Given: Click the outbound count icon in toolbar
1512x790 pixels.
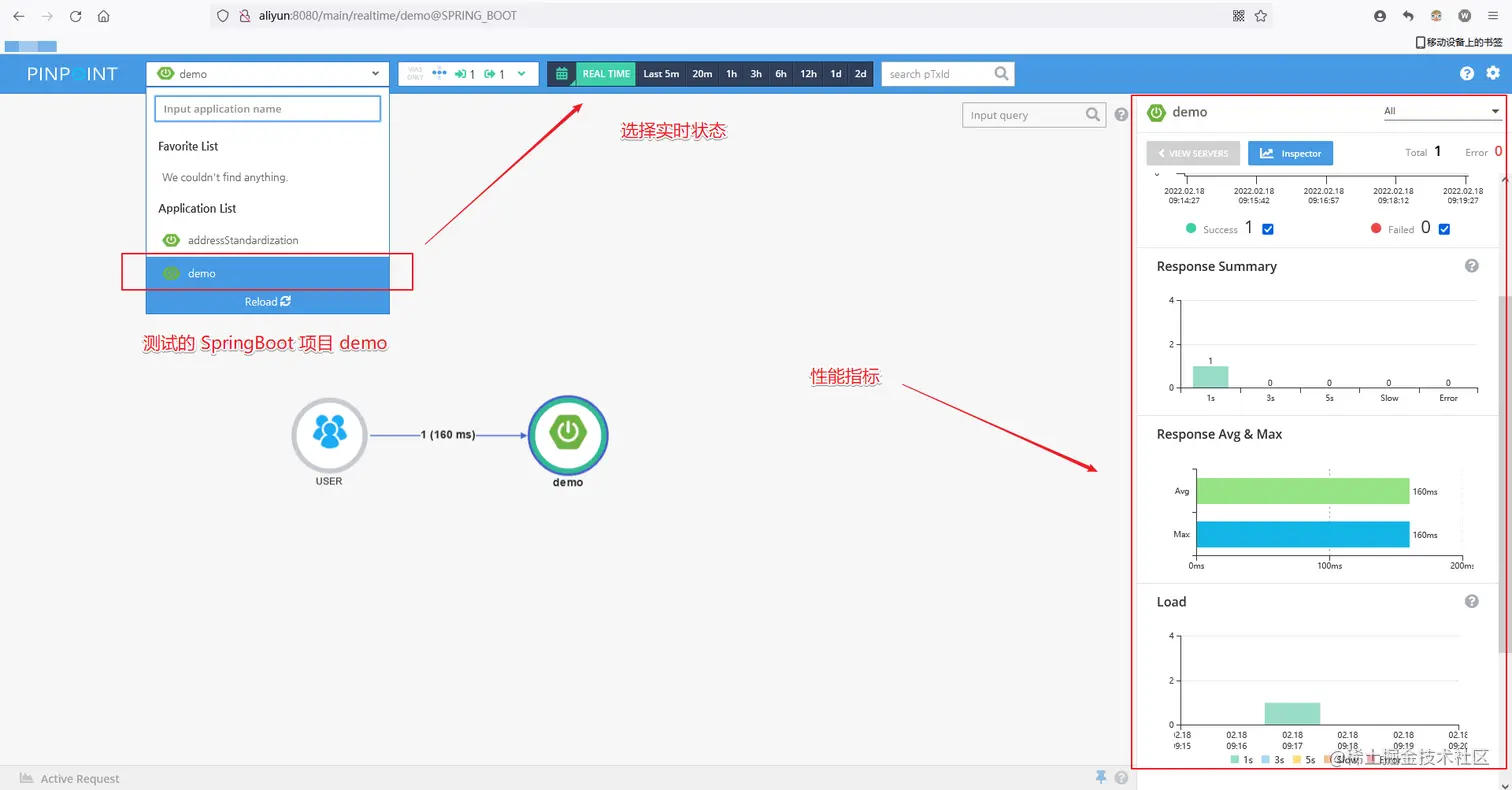Looking at the screenshot, I should (490, 74).
